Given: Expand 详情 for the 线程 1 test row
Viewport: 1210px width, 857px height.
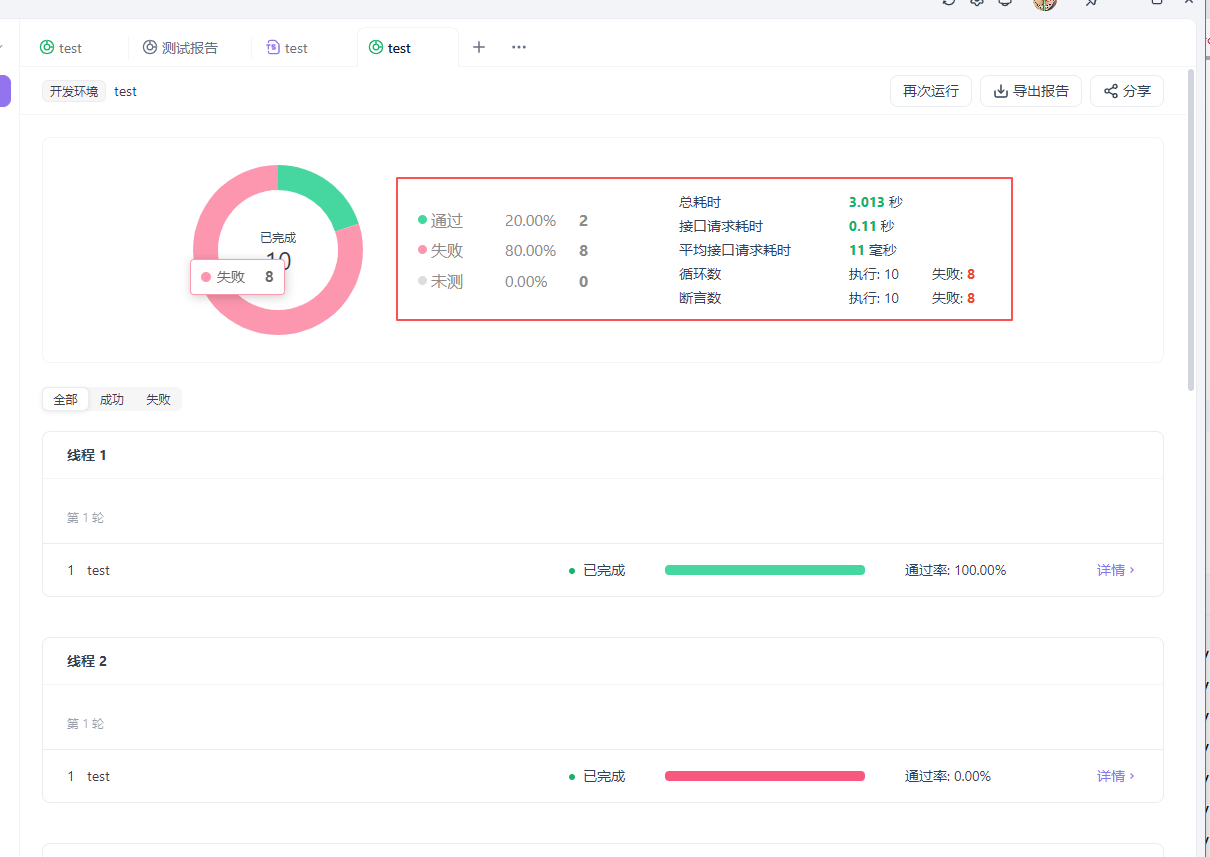Looking at the screenshot, I should [x=1115, y=570].
